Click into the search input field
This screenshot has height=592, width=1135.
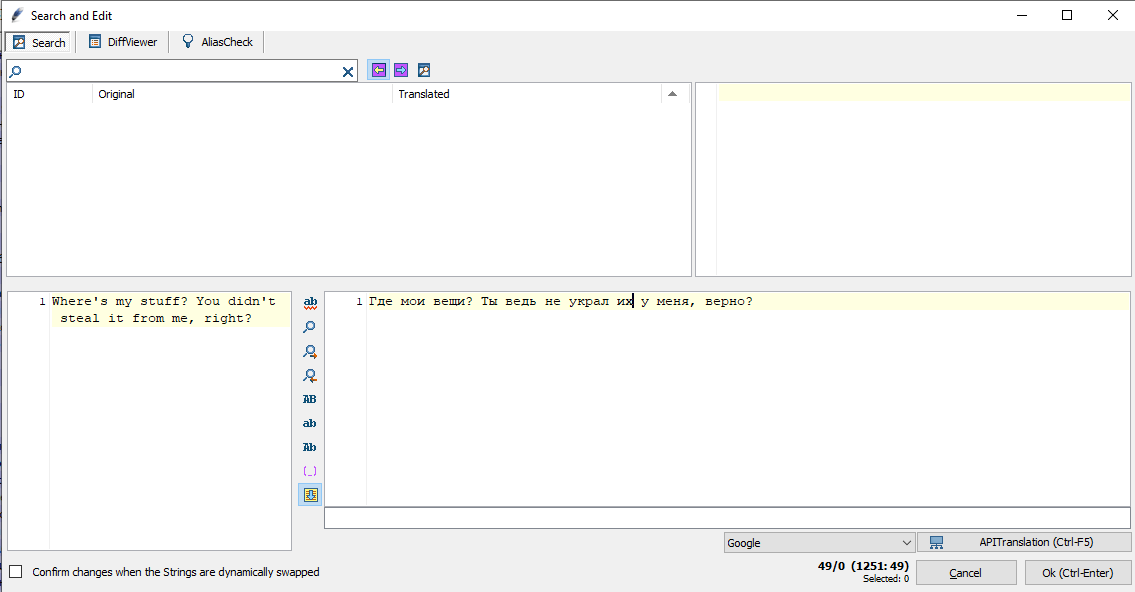181,71
